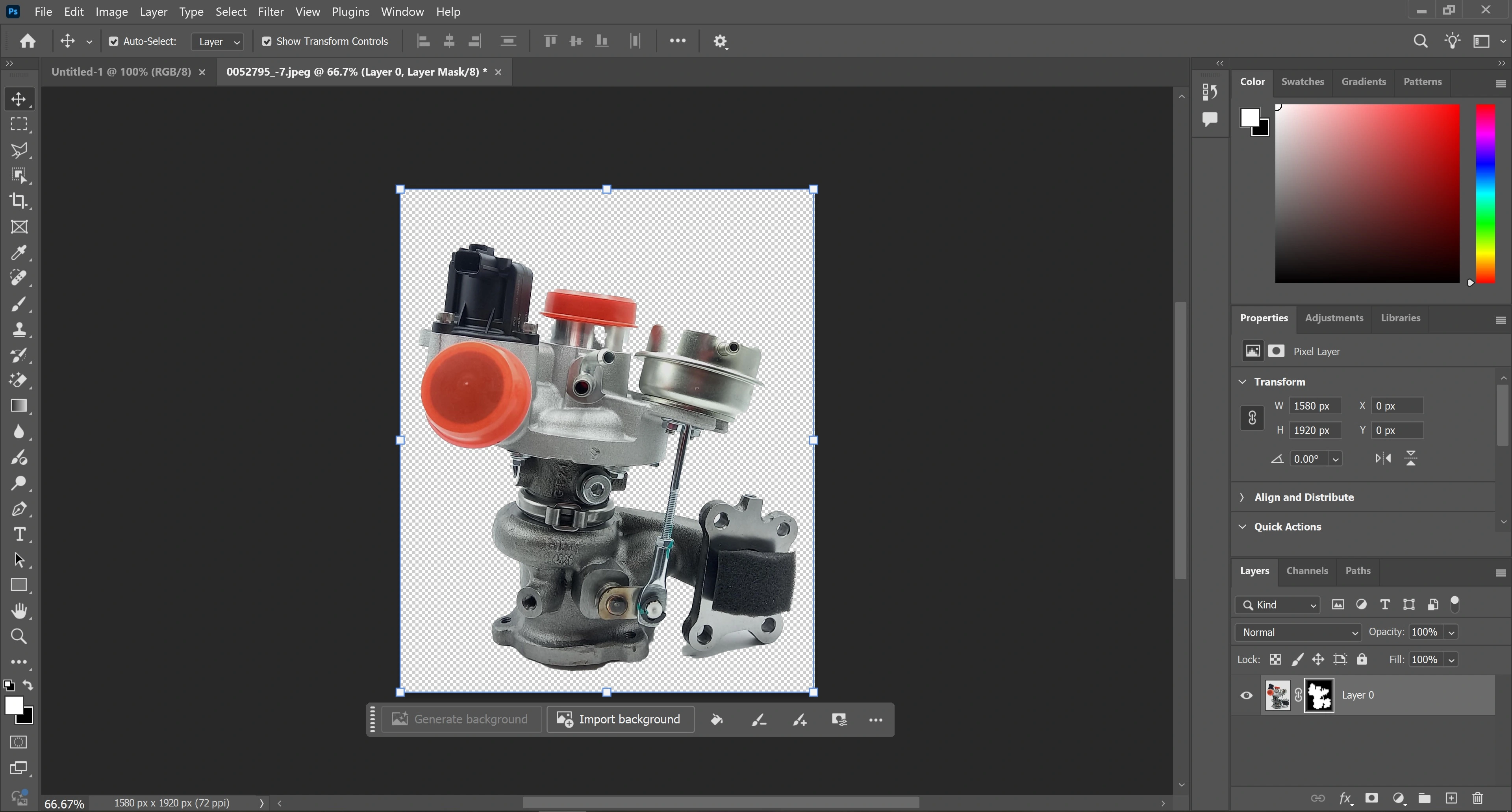Create a new layer with plus icon
This screenshot has width=1512, height=812.
click(x=1451, y=799)
